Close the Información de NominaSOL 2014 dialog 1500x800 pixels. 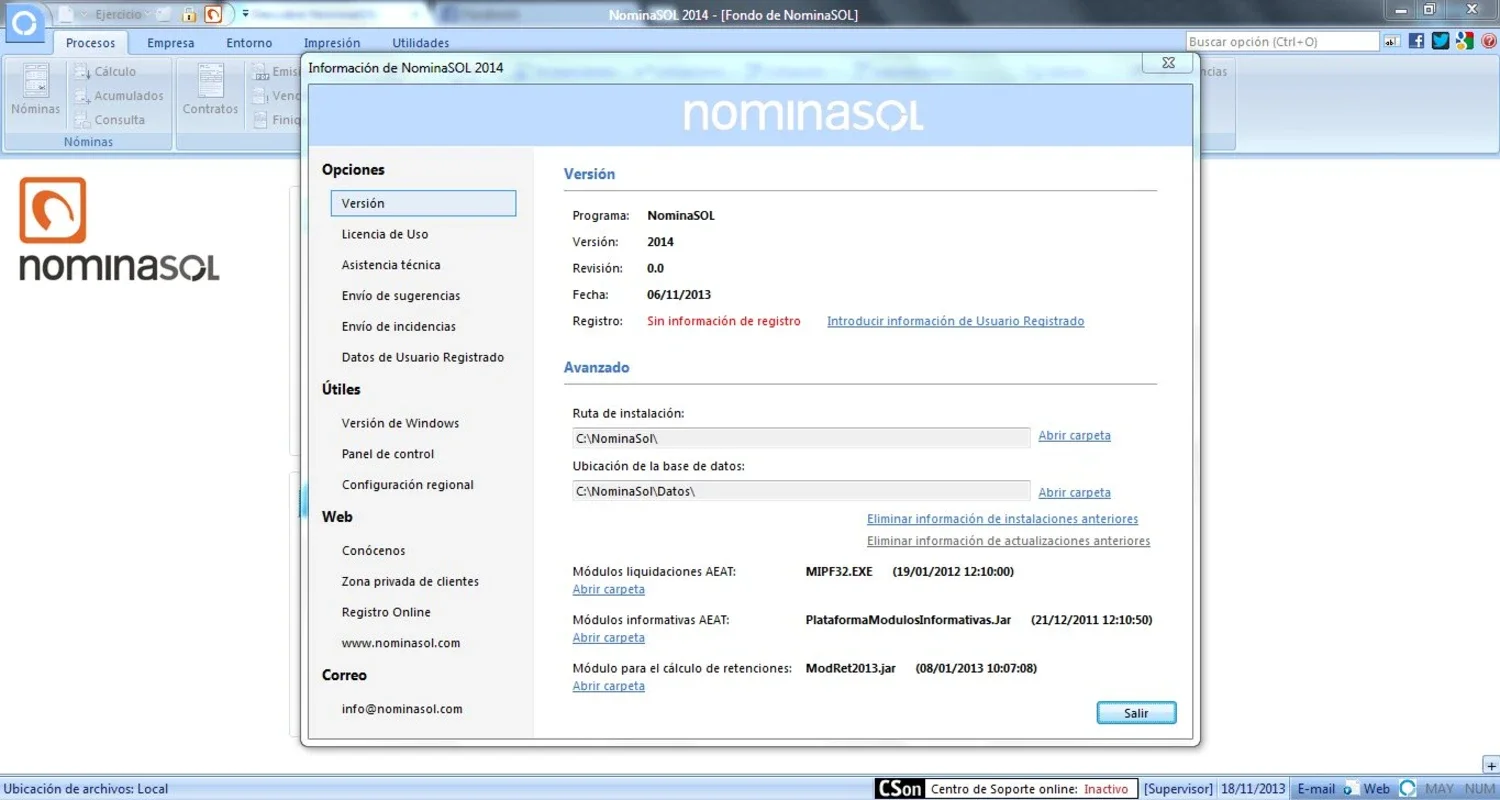[1168, 64]
